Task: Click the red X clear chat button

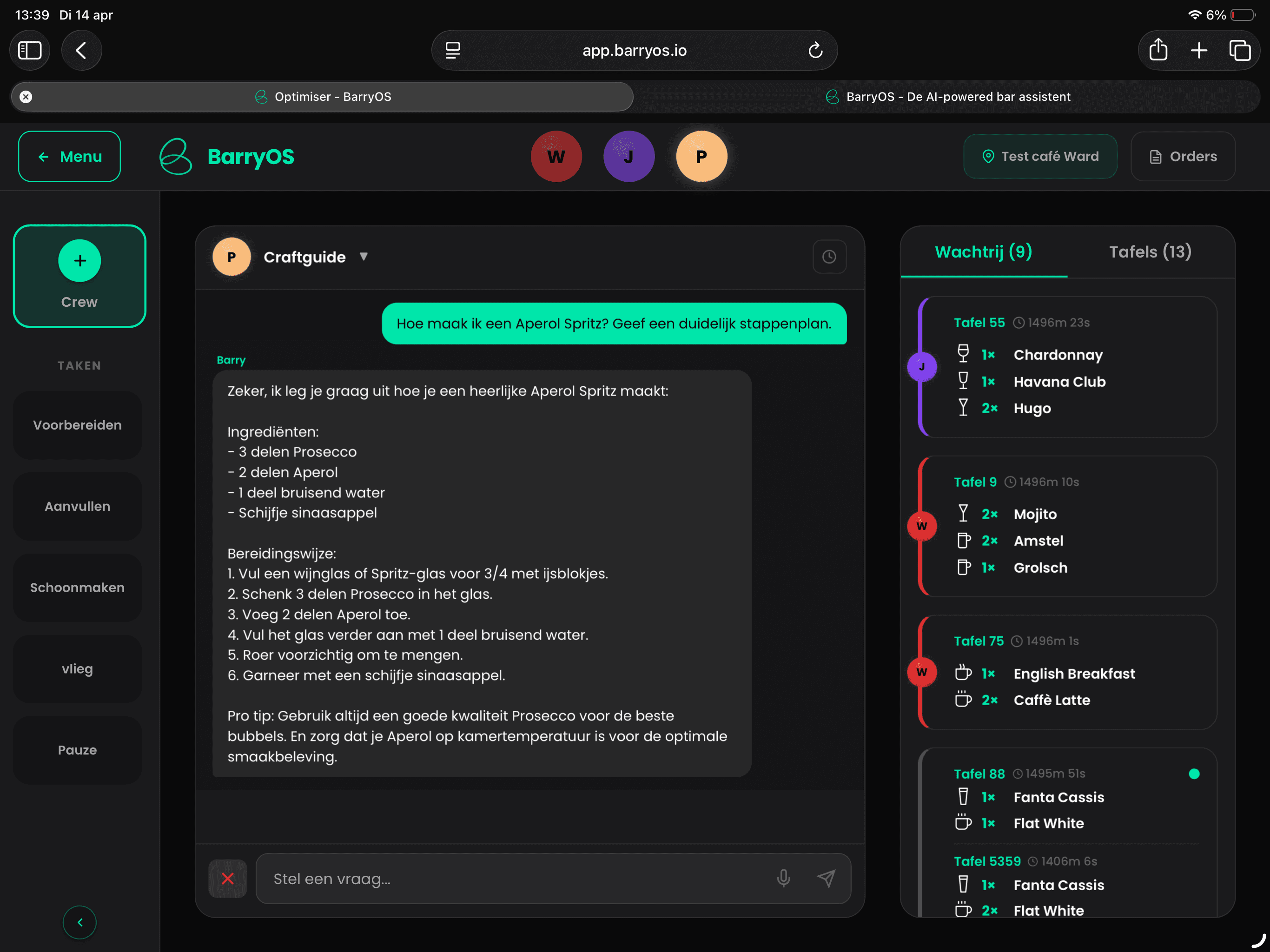Action: point(227,879)
